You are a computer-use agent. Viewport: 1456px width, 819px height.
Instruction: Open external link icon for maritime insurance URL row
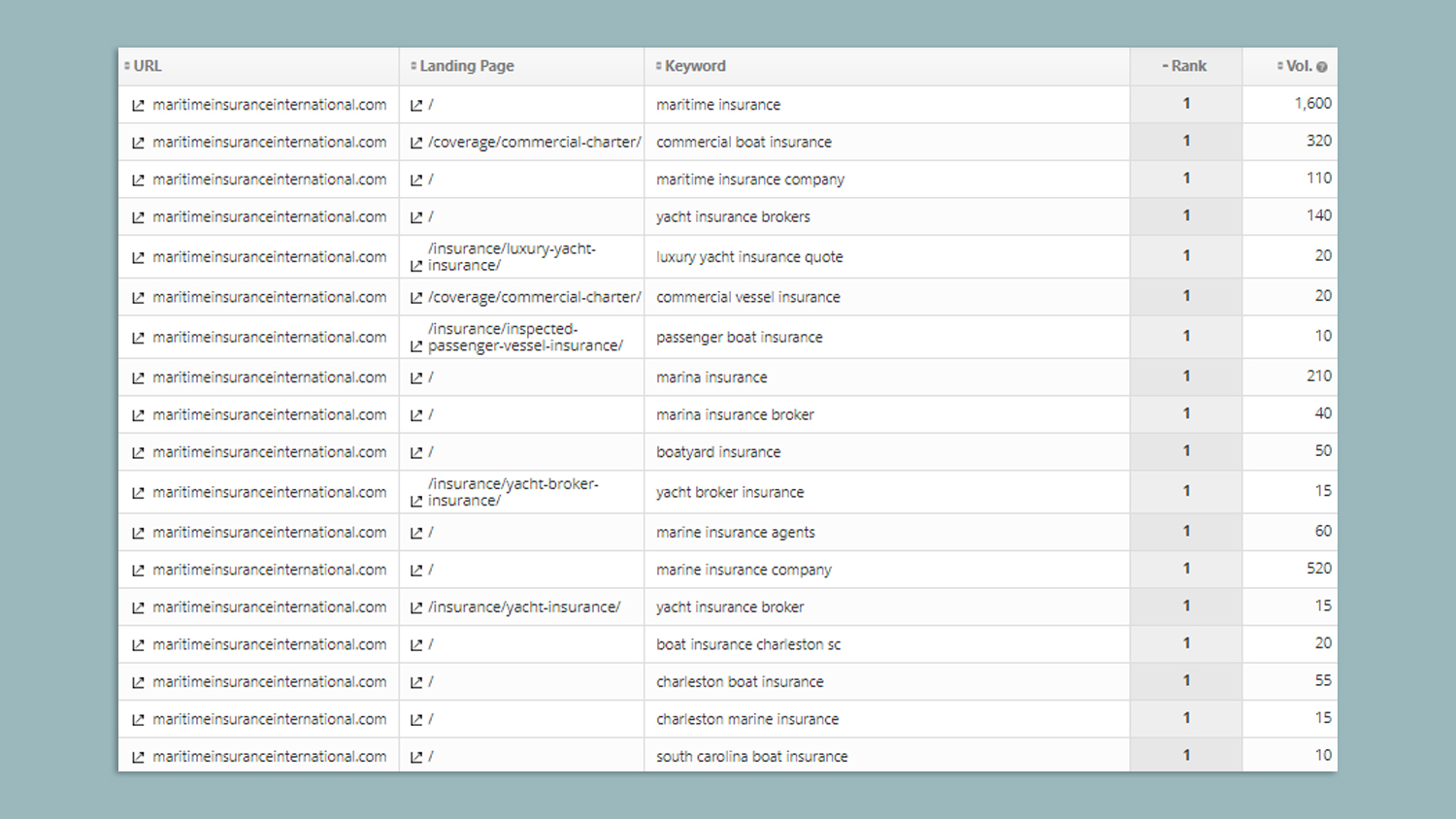pos(138,105)
